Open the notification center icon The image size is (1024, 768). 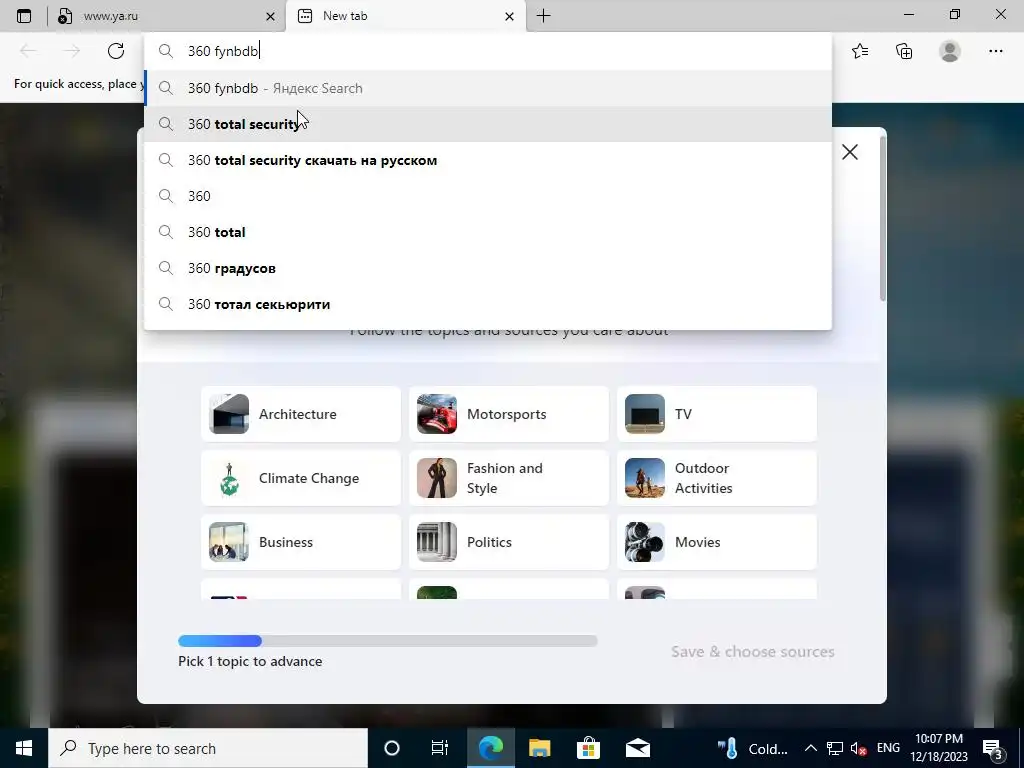(x=993, y=748)
